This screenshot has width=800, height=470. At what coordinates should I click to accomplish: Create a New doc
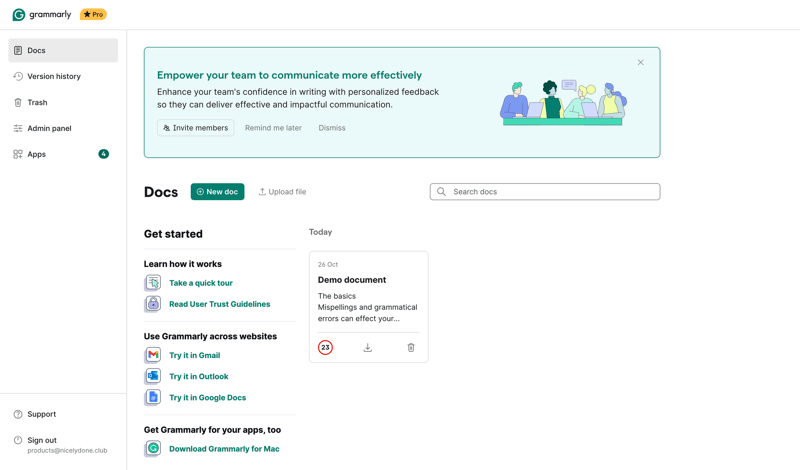click(x=217, y=192)
